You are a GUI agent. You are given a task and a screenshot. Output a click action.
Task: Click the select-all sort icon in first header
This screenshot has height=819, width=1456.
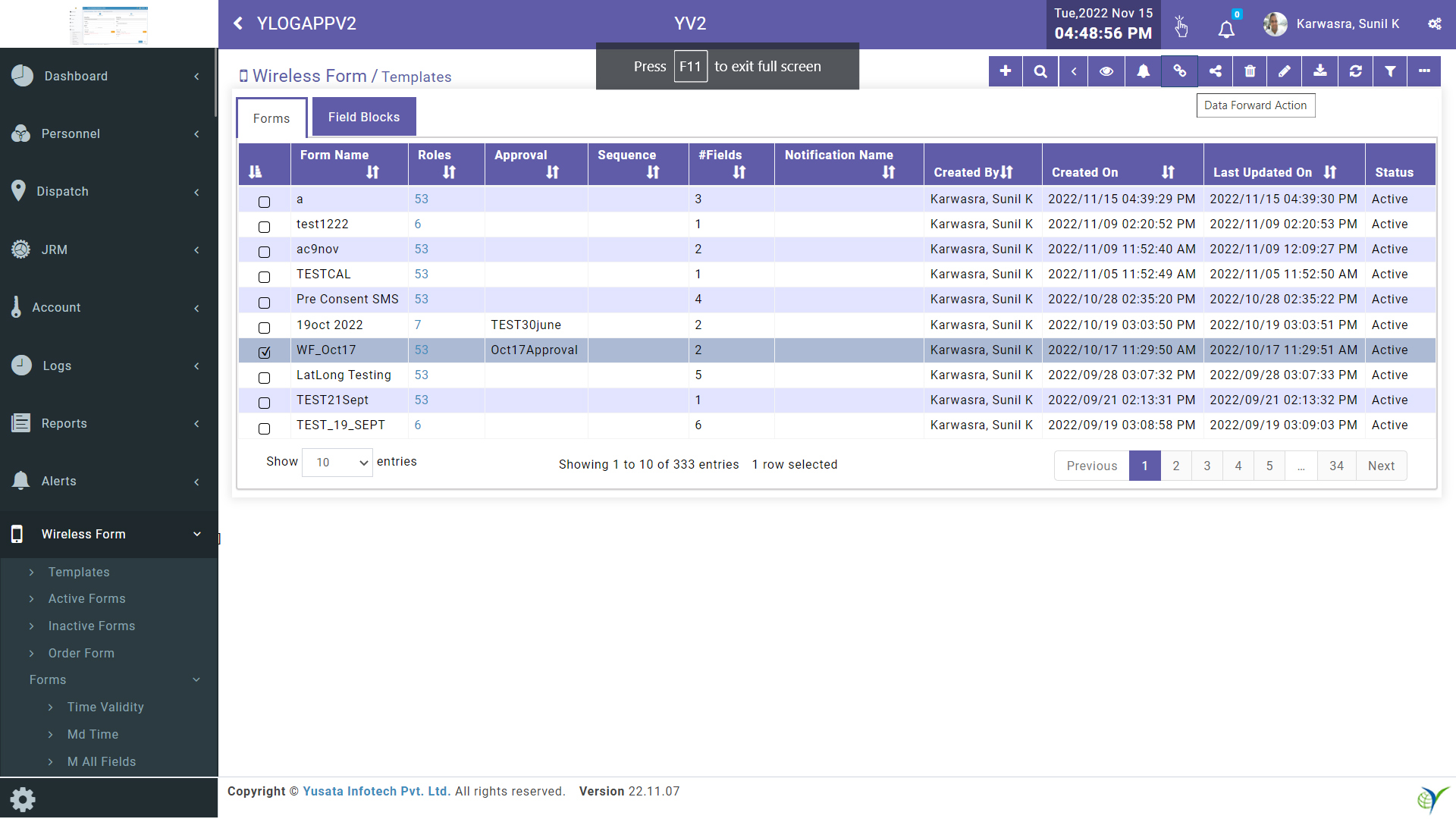coord(256,172)
